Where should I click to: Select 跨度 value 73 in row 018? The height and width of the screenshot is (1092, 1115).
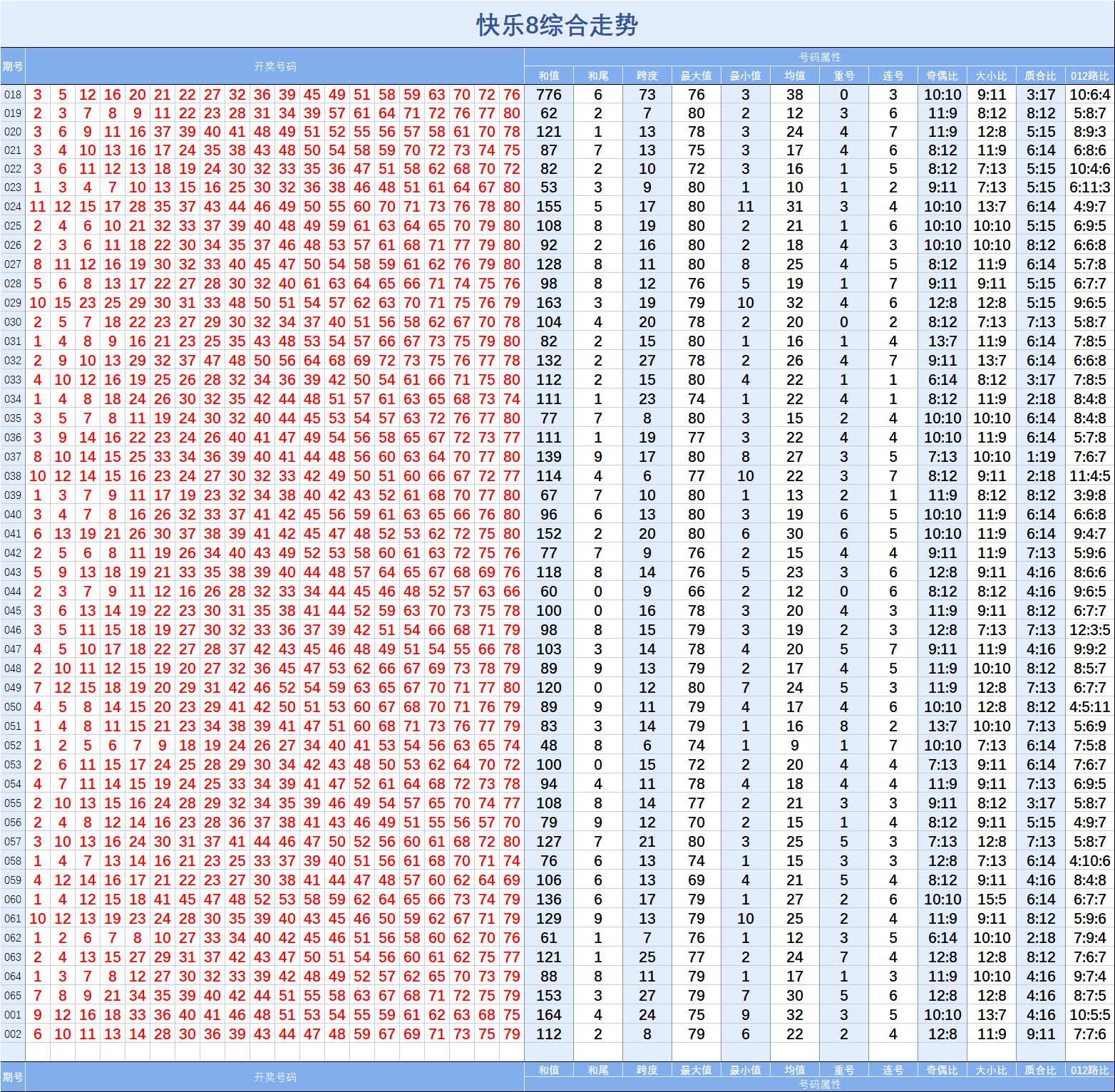click(647, 95)
